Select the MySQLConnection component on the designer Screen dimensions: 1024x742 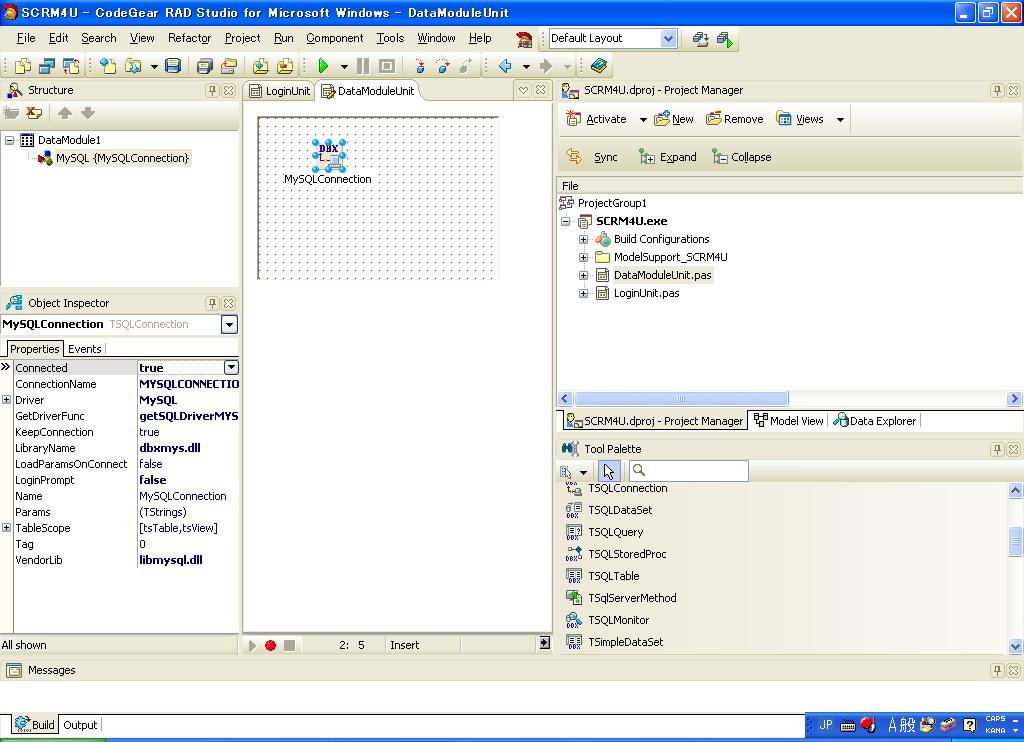(x=328, y=155)
